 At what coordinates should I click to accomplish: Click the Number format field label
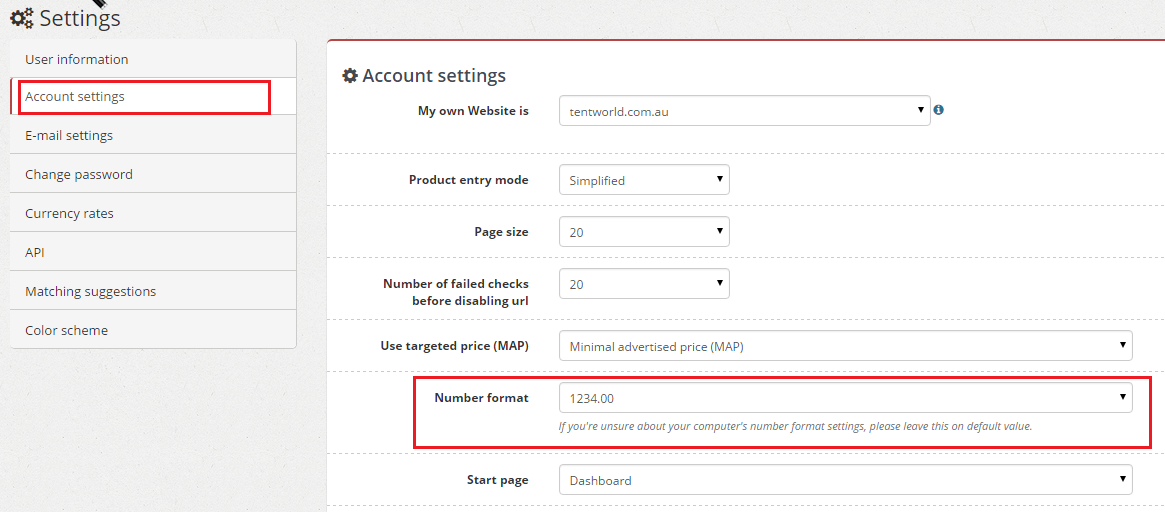[x=481, y=398]
